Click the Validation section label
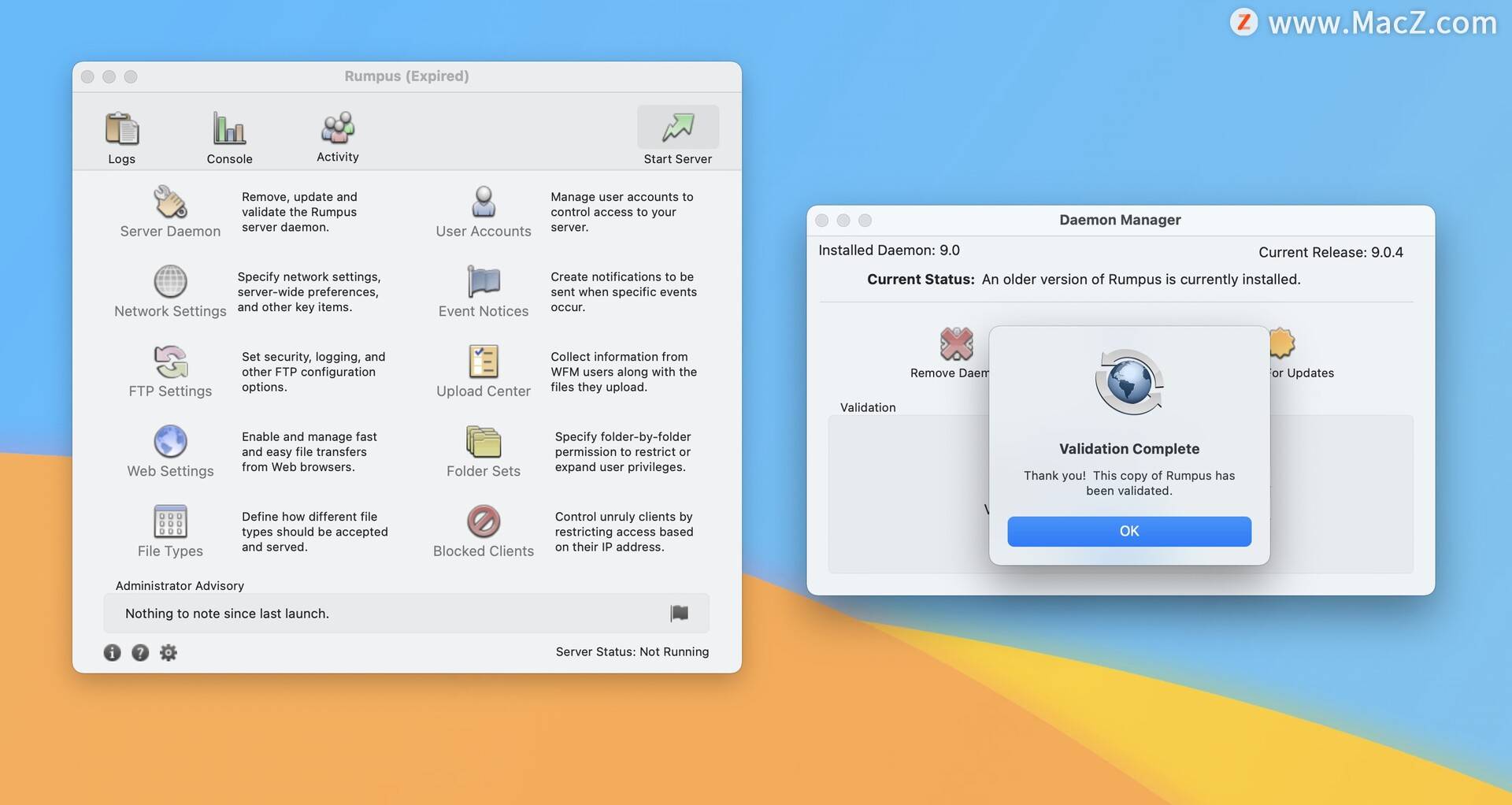 [x=868, y=407]
